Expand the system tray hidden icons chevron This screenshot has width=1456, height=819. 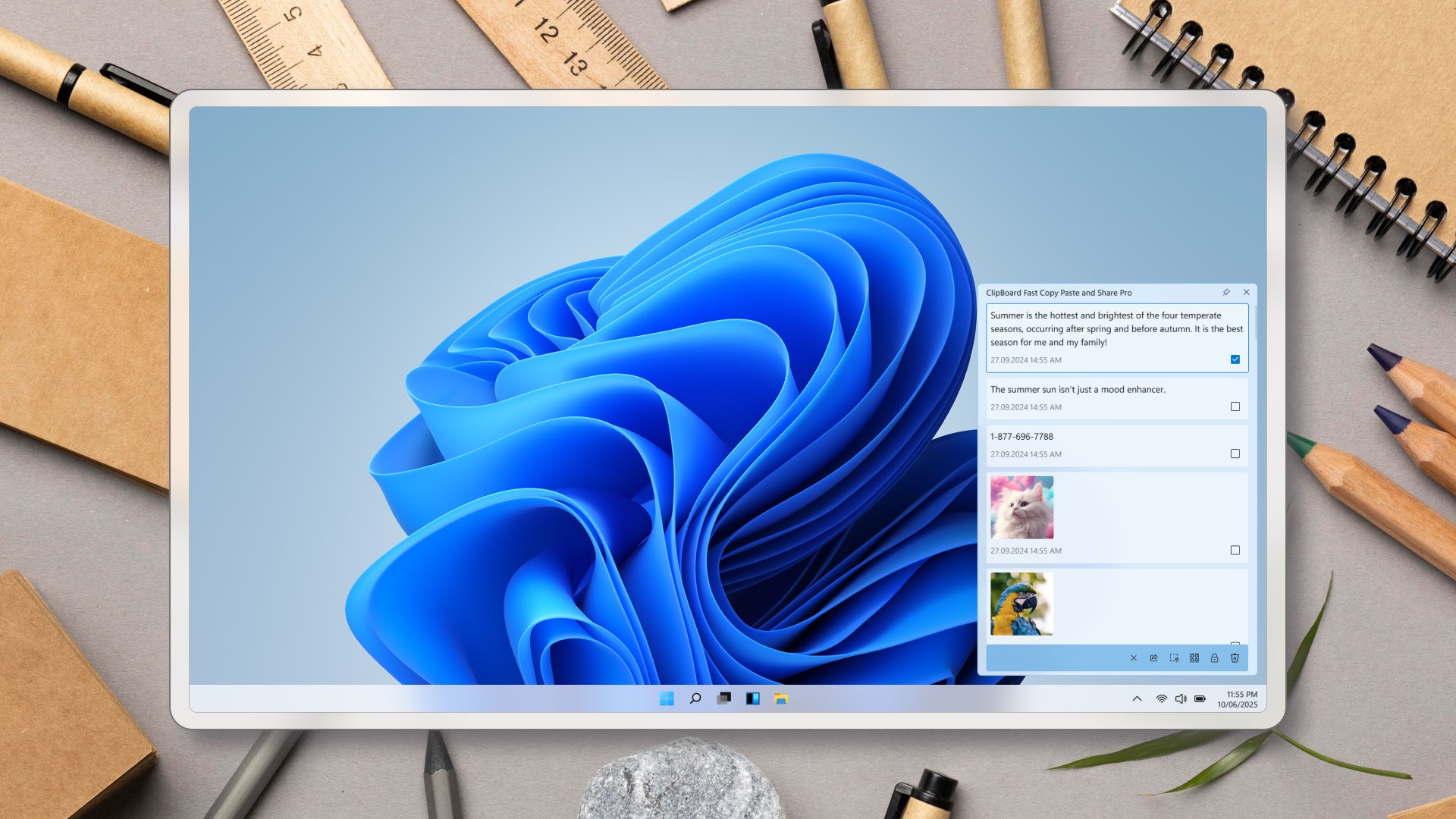1137,698
